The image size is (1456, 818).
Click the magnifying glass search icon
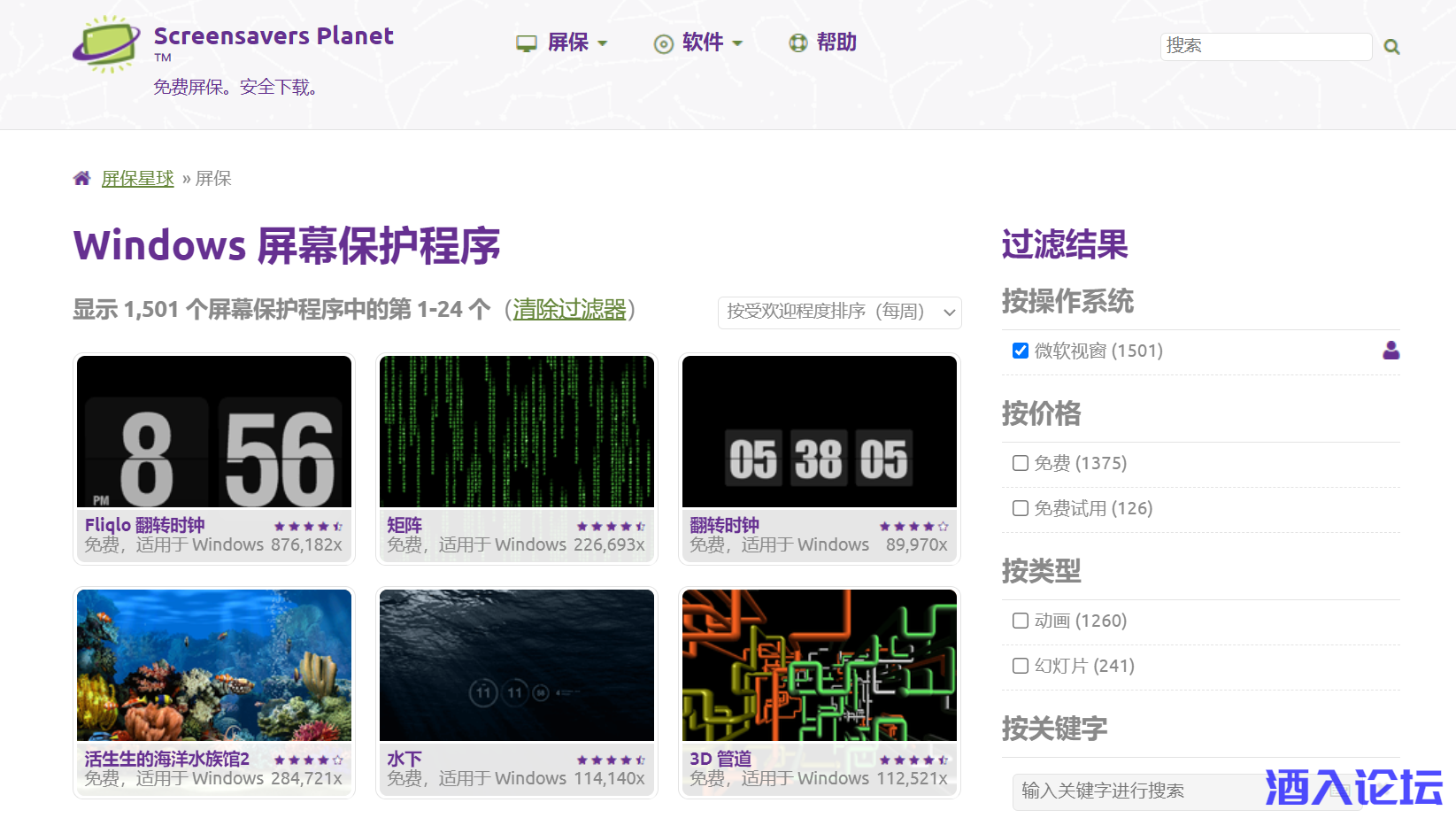click(1391, 47)
